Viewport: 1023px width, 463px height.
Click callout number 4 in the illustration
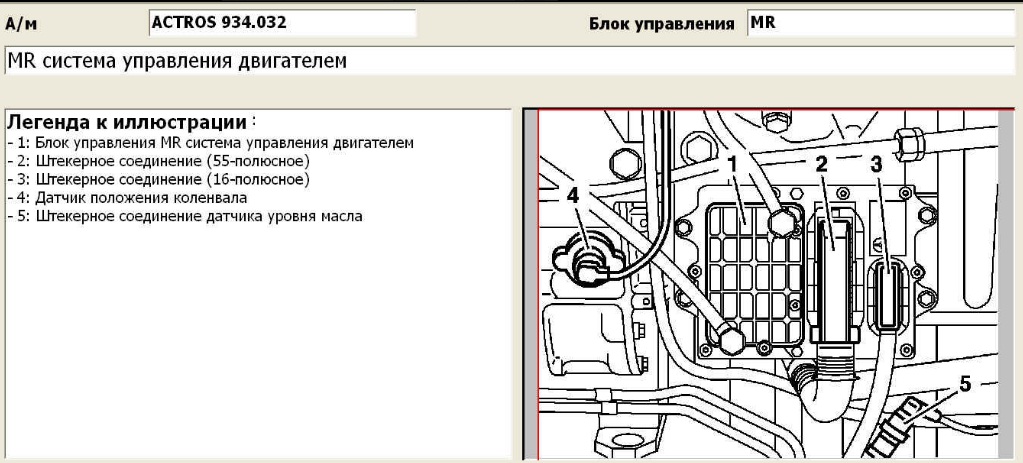click(x=572, y=194)
